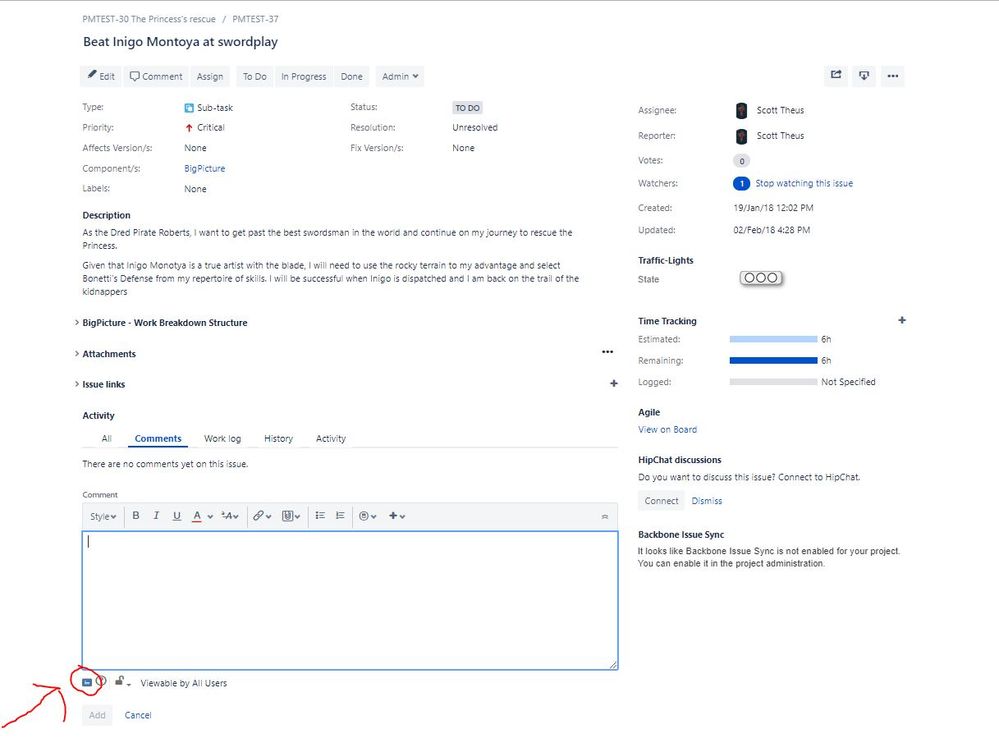Viewport: 999px width, 748px height.
Task: Stop watching this issue
Action: click(x=806, y=183)
